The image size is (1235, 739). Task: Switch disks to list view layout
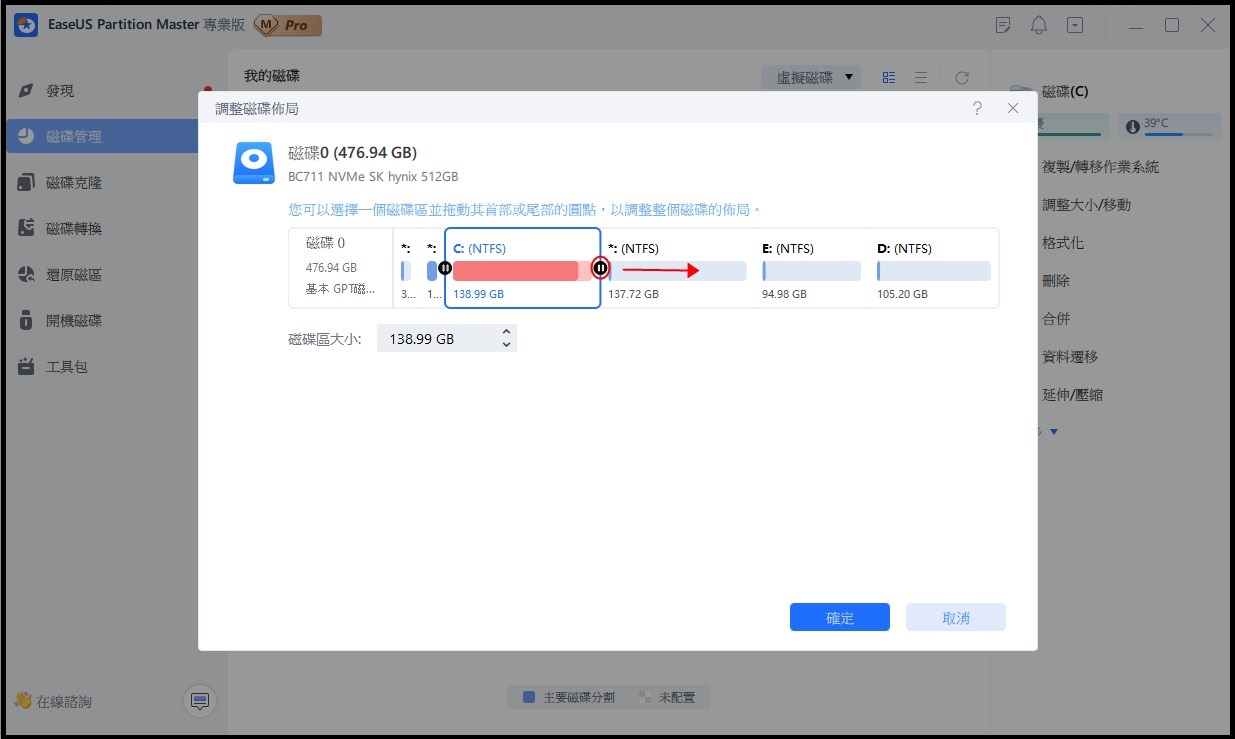pos(920,76)
